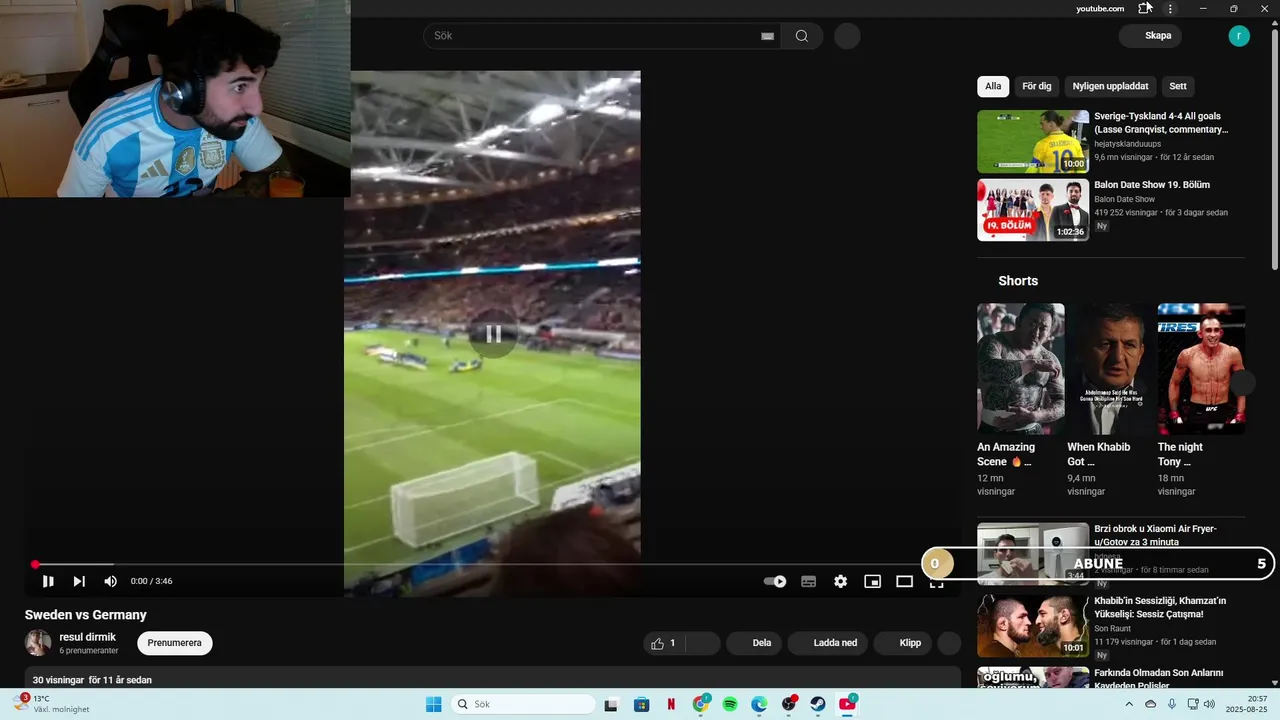Open the Balon Date Show 19. Bölüm thumbnail
Viewport: 1280px width, 720px height.
pos(1033,210)
